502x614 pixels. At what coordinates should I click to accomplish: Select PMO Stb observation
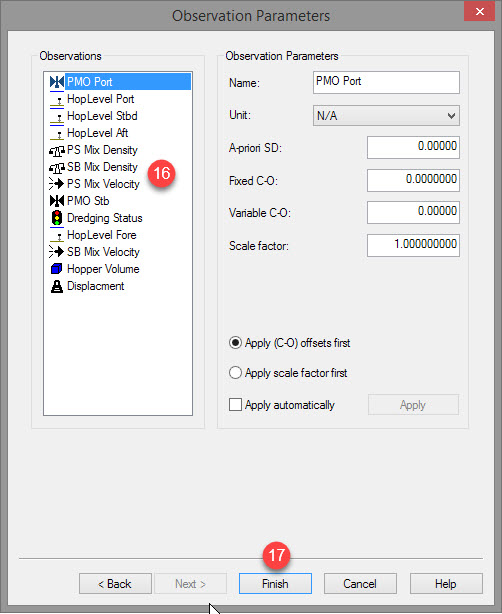88,201
